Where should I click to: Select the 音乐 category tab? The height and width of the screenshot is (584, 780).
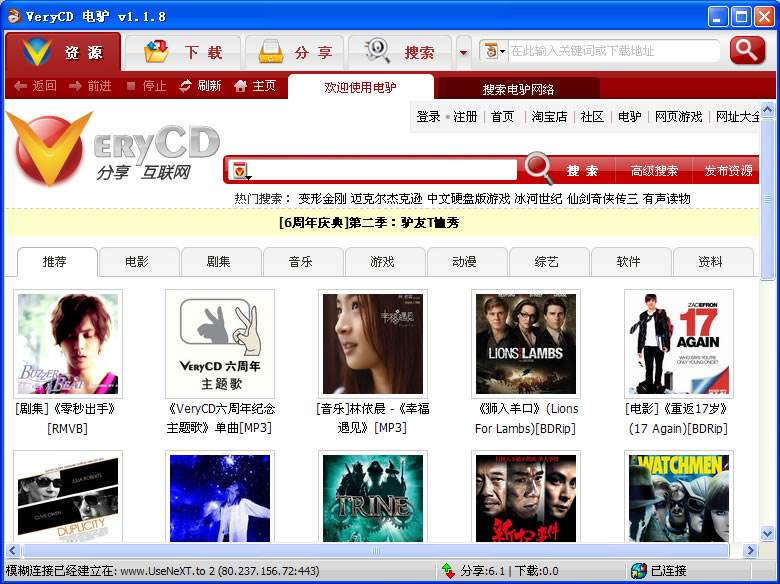pos(301,262)
